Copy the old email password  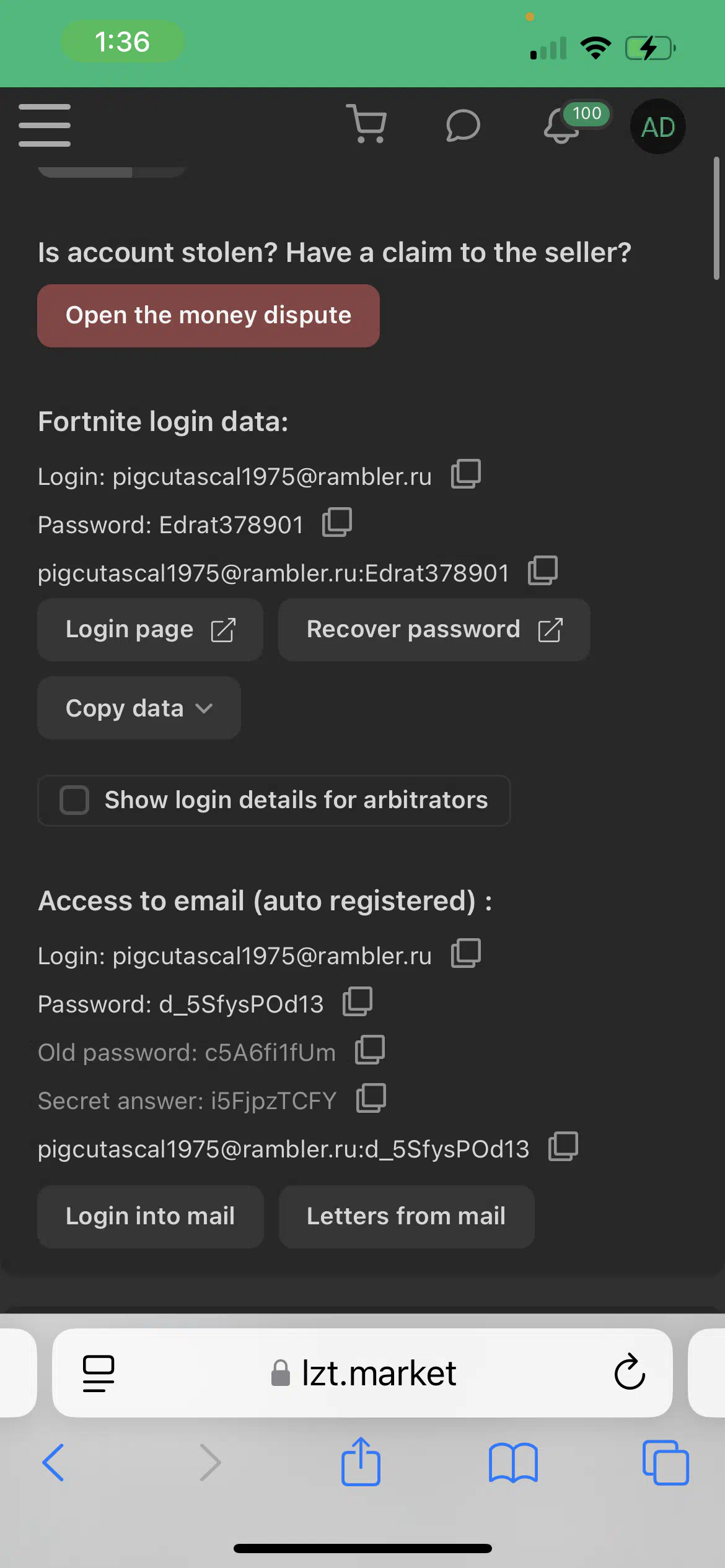(370, 1050)
